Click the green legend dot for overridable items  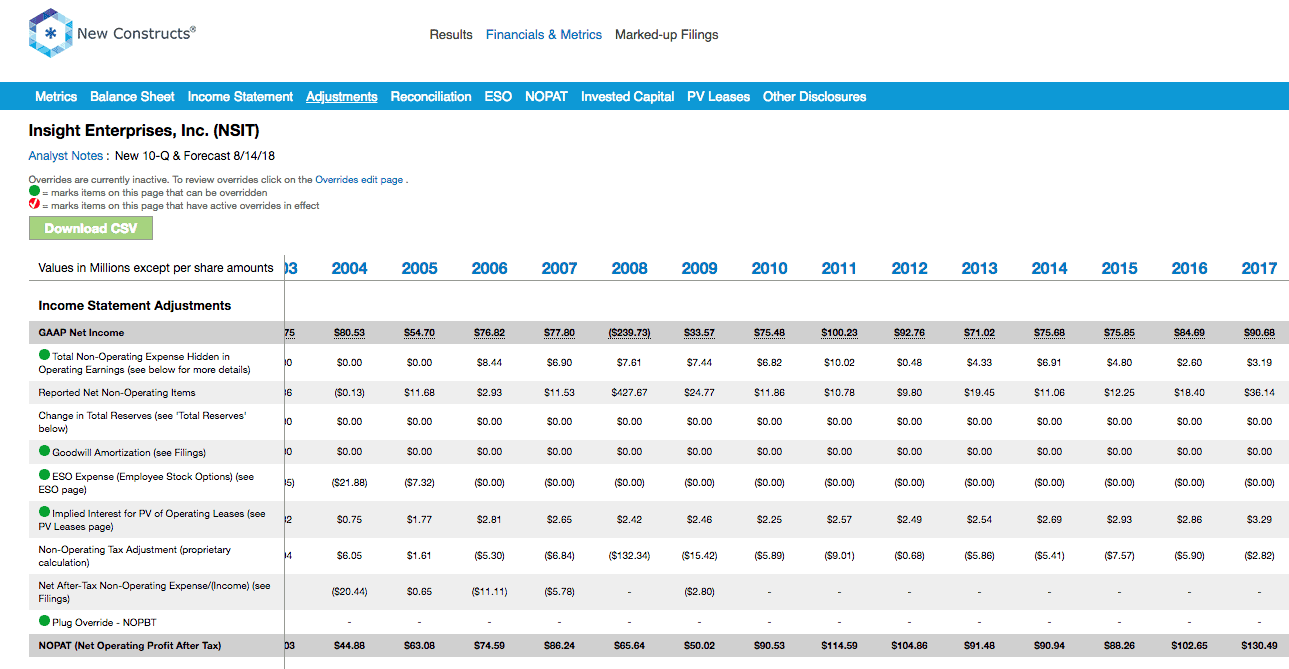click(x=34, y=191)
